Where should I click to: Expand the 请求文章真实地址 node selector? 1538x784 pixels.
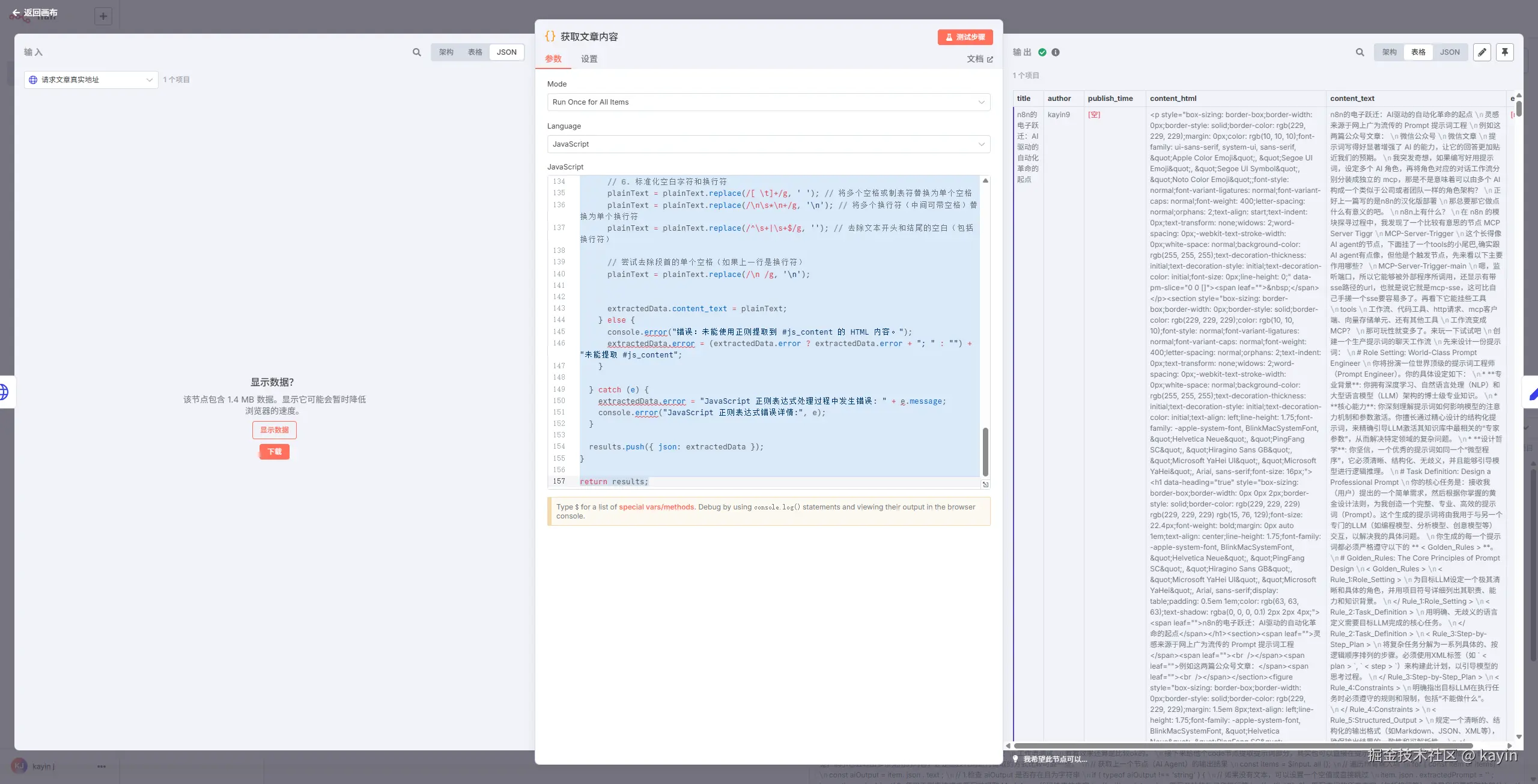pyautogui.click(x=91, y=80)
